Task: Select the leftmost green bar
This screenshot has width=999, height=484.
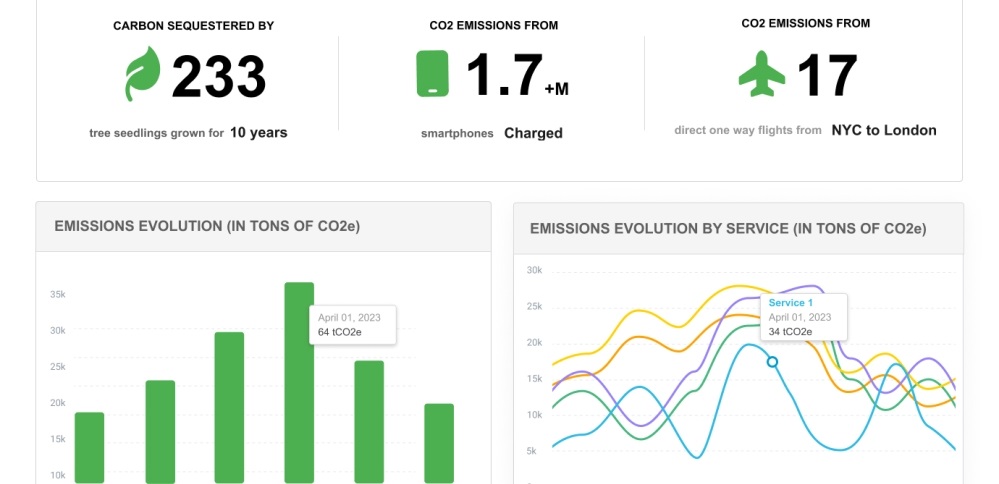Action: pos(89,448)
